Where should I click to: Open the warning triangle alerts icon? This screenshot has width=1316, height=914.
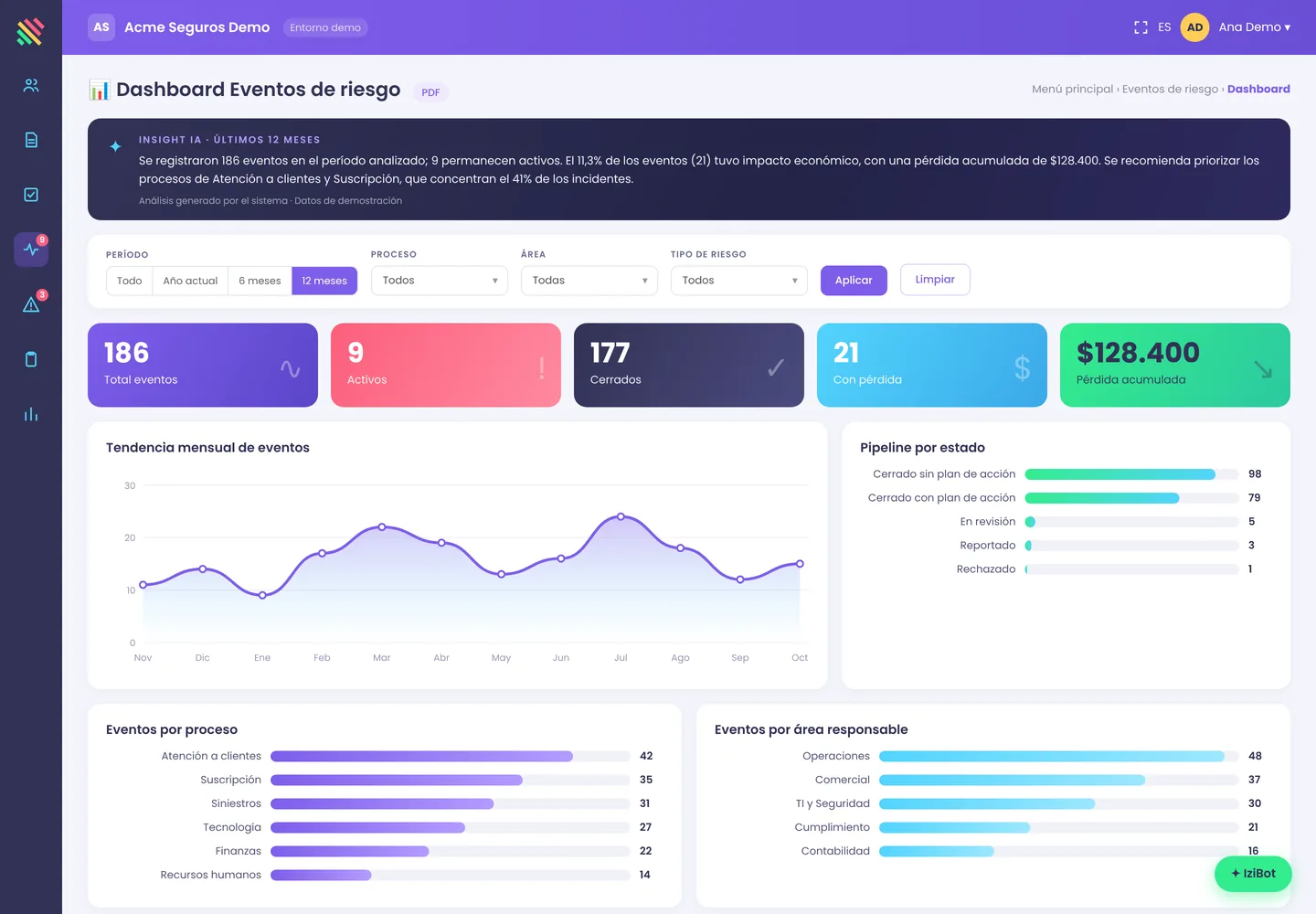31,304
